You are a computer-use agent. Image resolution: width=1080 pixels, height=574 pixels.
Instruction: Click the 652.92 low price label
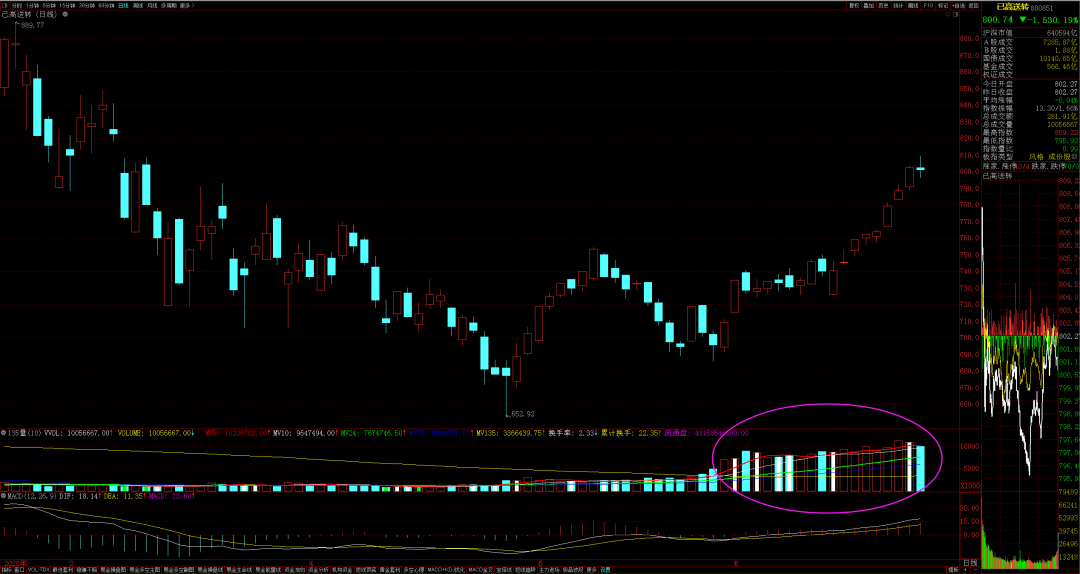coord(521,415)
